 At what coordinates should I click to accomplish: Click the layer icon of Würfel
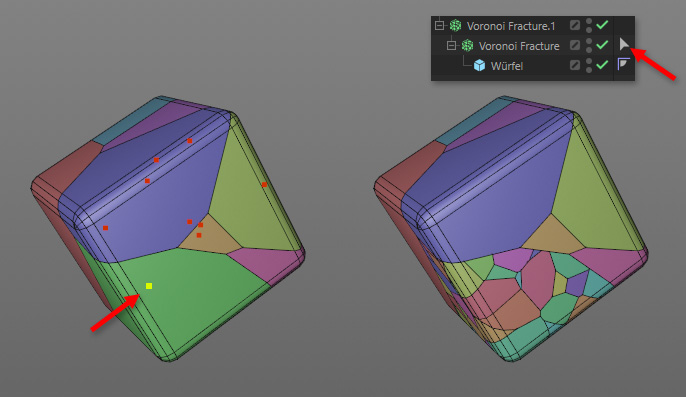[x=575, y=65]
